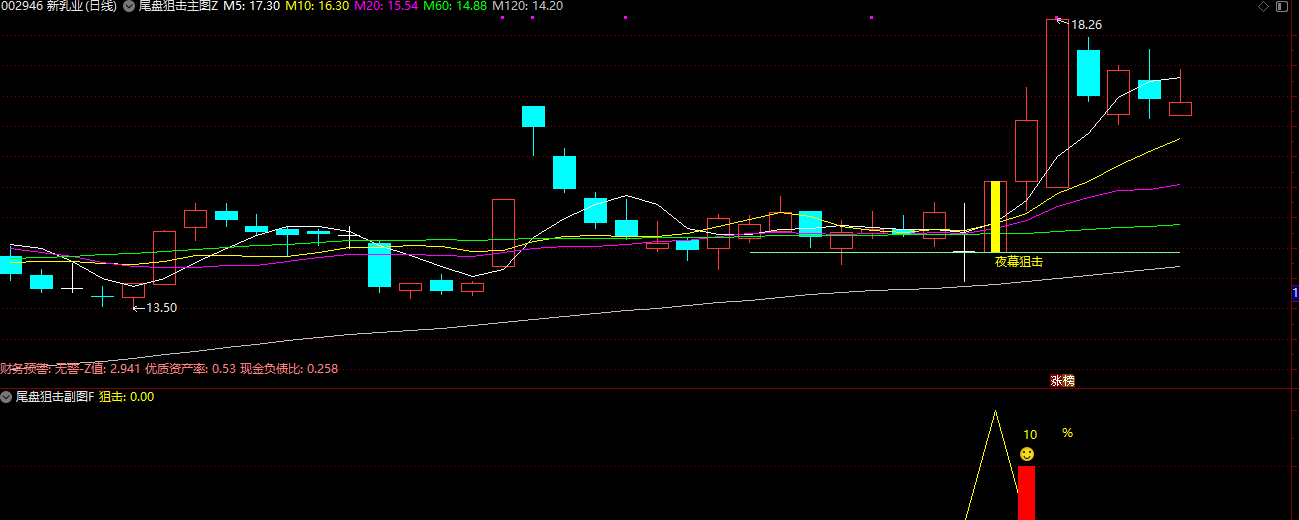Click the diamond icon at top right
1299x520 pixels.
(x=1263, y=6)
